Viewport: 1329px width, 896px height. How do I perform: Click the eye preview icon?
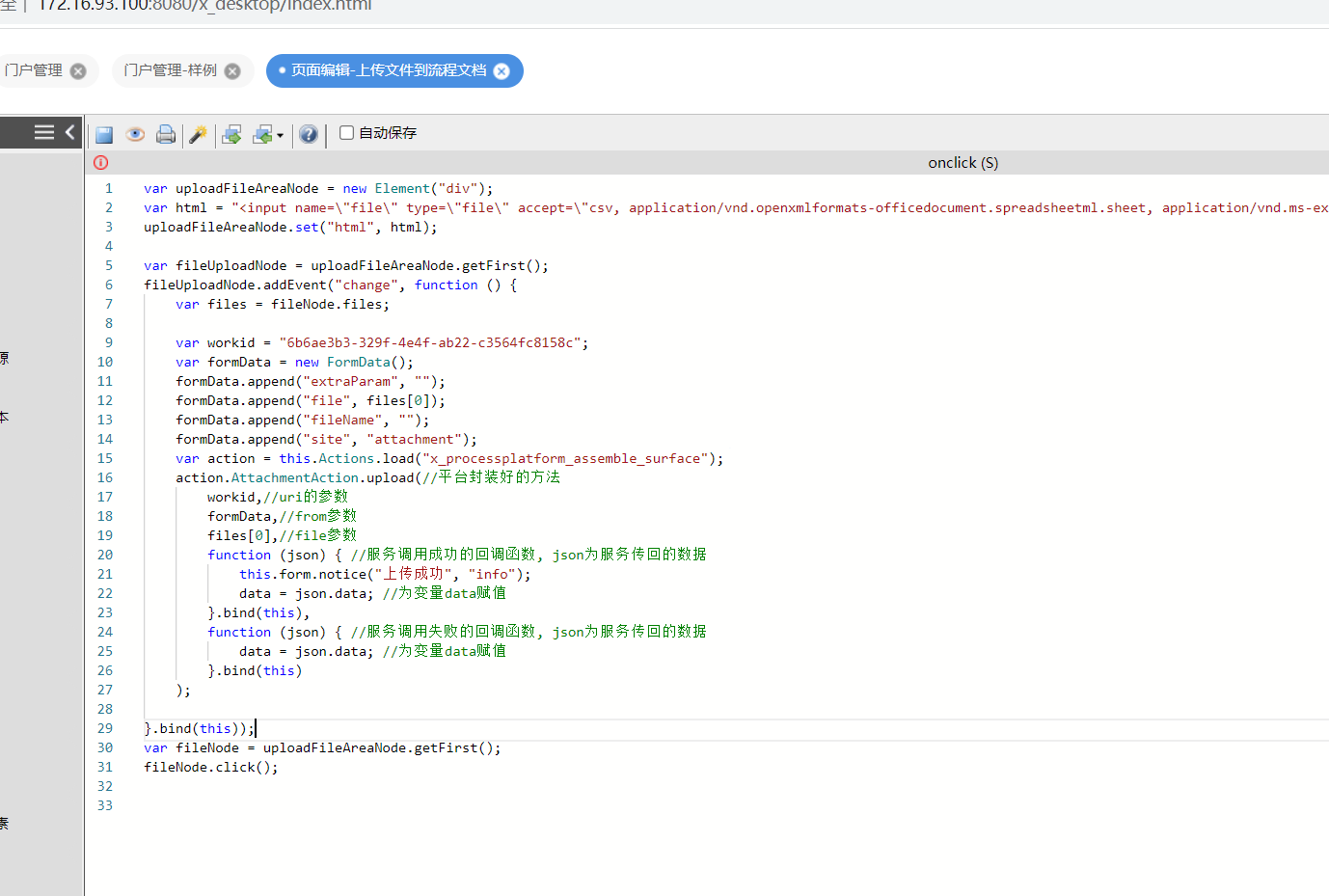tap(135, 134)
